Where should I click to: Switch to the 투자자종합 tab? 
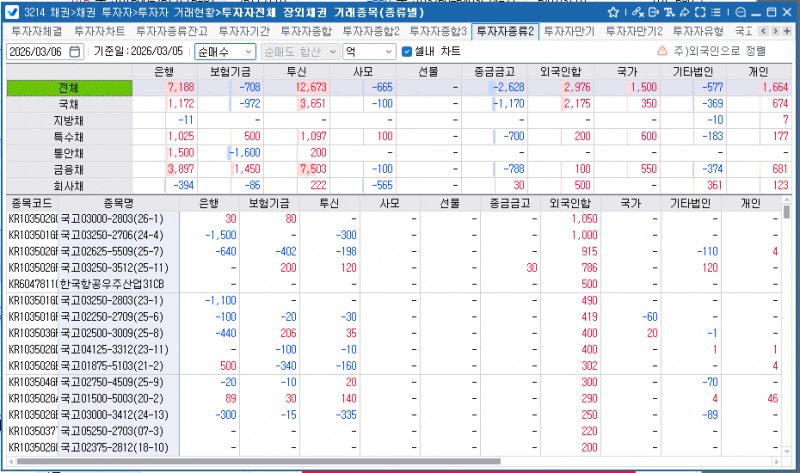[x=306, y=32]
